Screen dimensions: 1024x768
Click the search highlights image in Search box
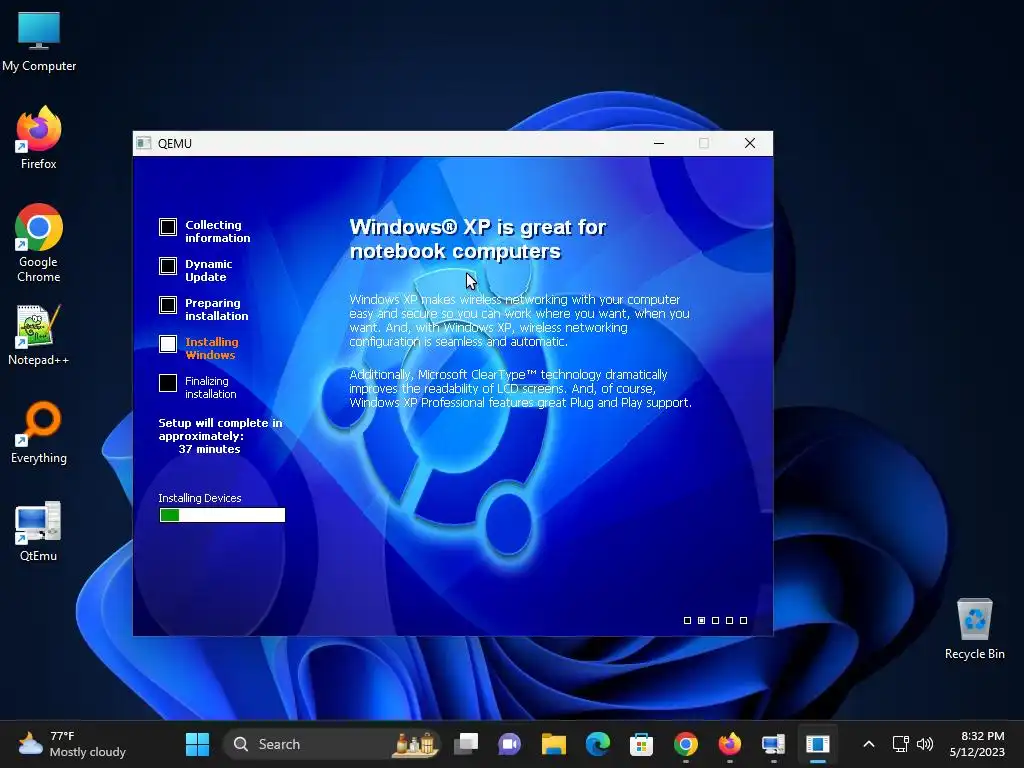tap(415, 744)
